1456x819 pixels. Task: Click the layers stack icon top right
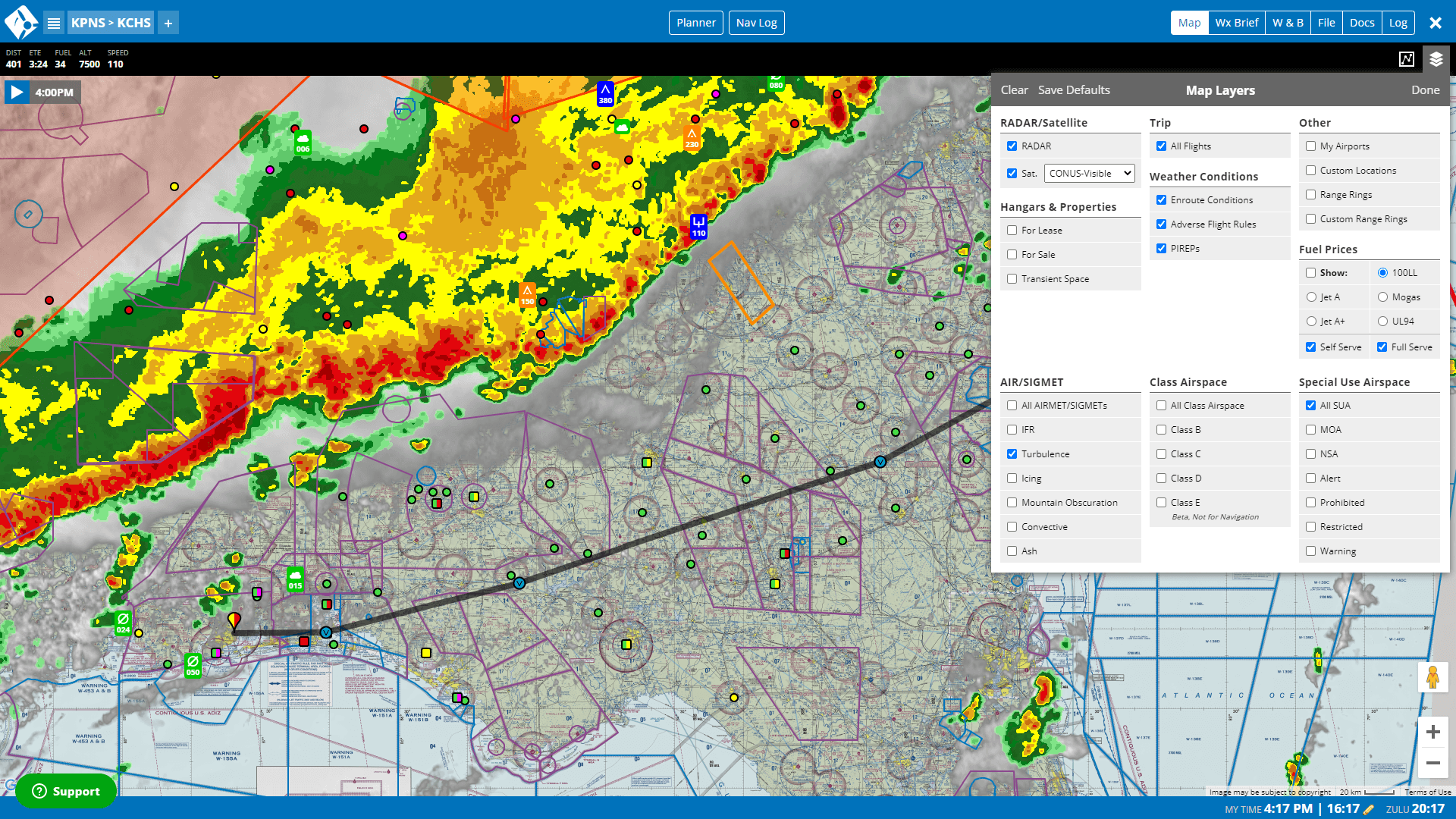tap(1436, 59)
